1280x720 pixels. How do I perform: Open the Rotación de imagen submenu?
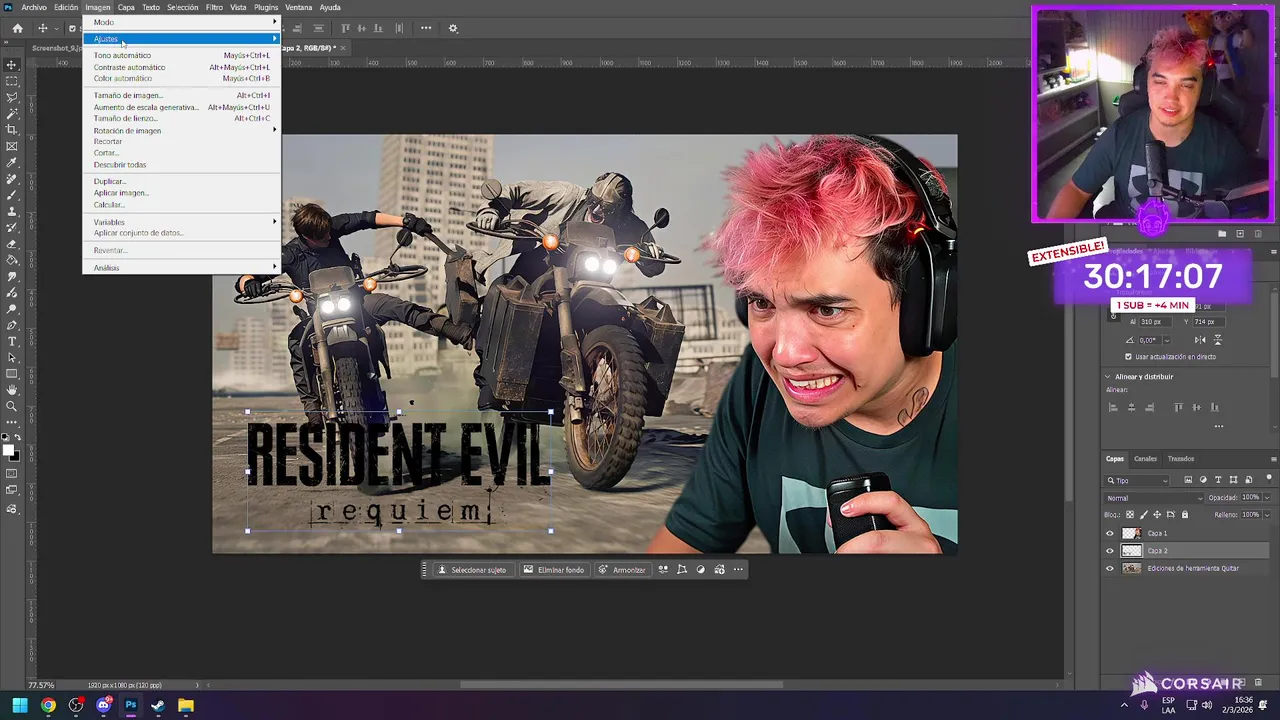181,130
